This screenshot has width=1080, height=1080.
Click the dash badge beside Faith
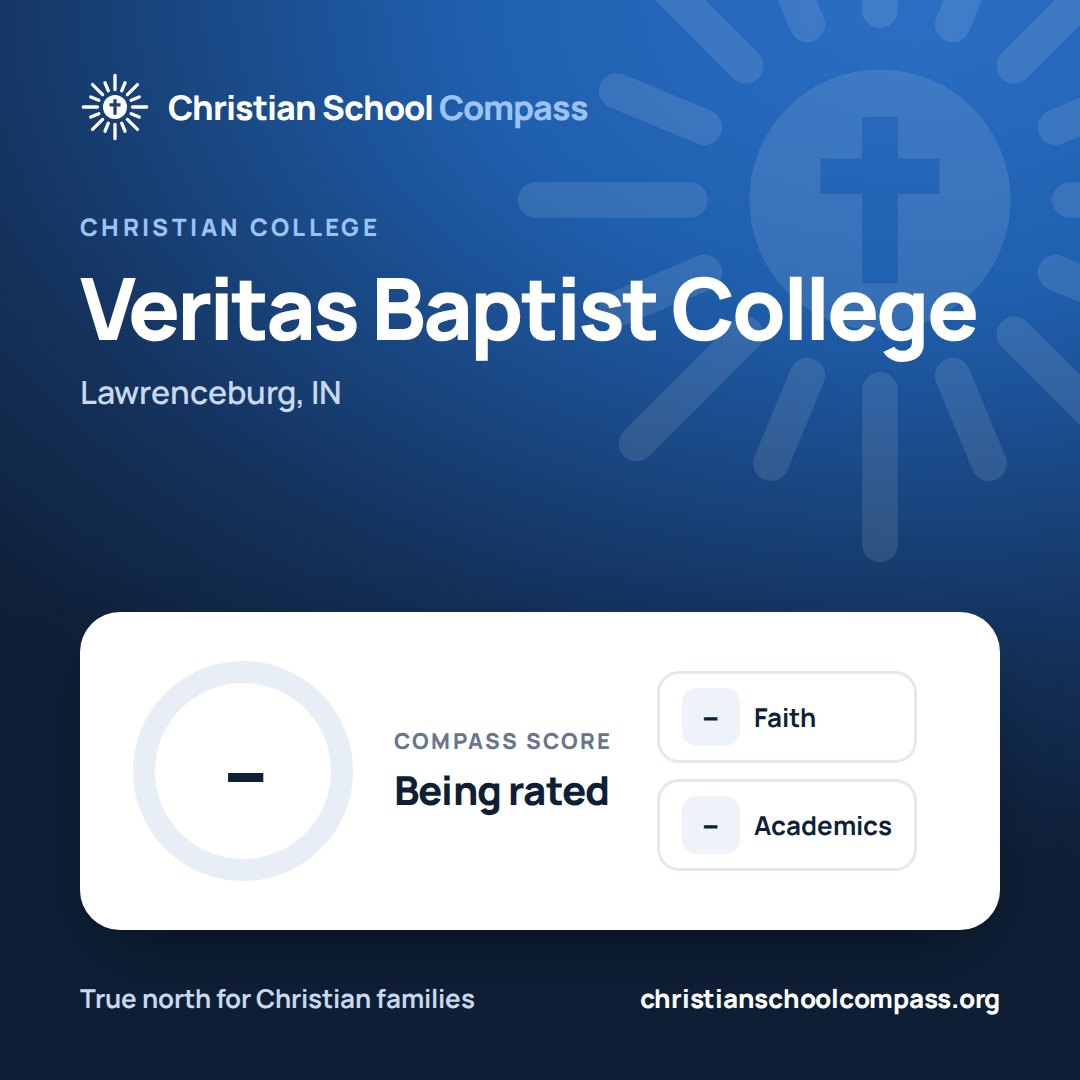pos(711,717)
